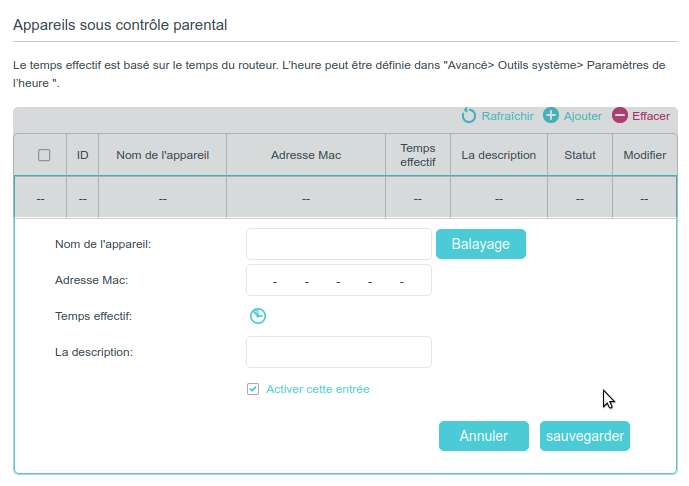Viewport: 689px width, 486px height.
Task: Click the Modifier column header
Action: click(645, 155)
